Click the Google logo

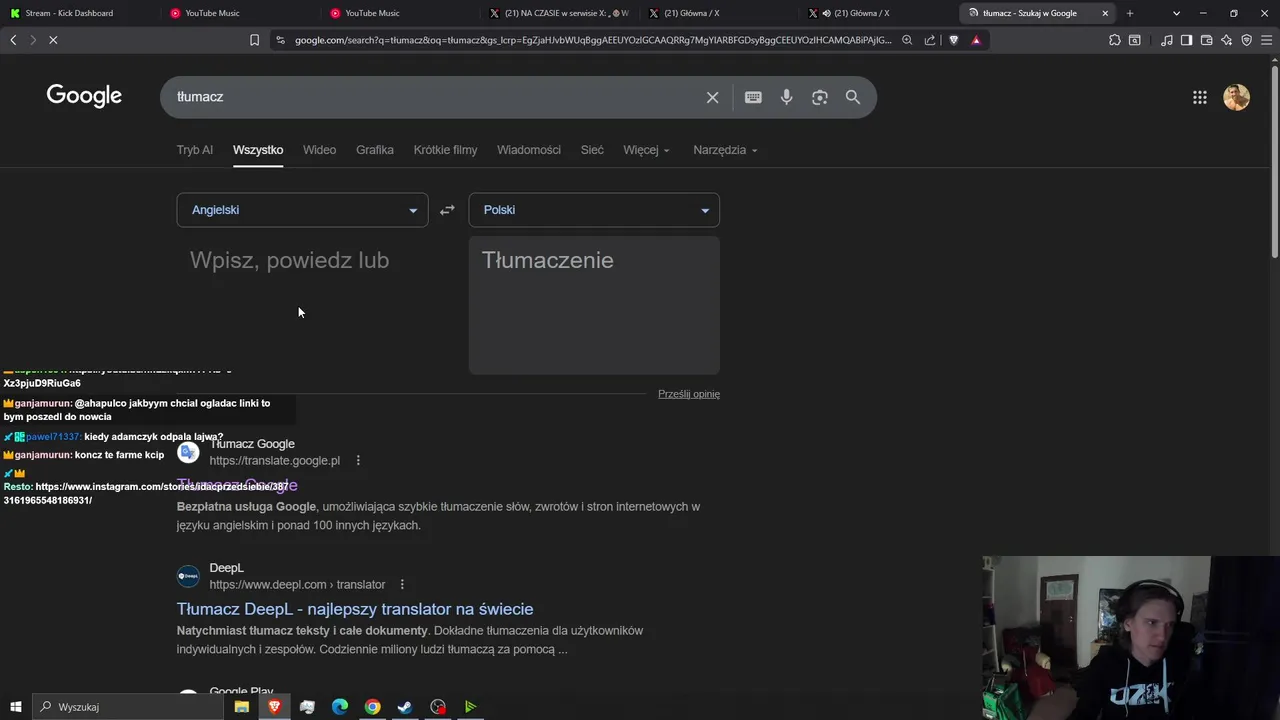84,96
